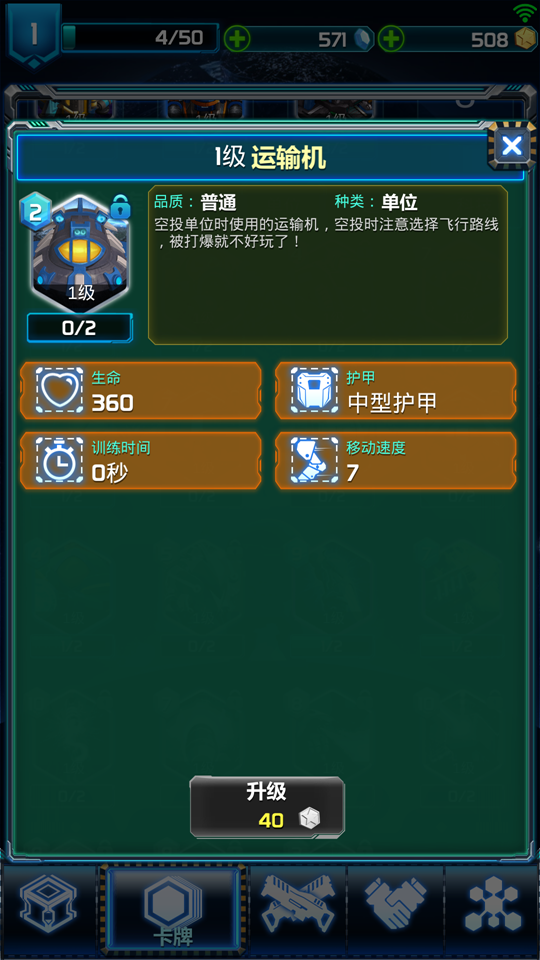Select the 卡牌 cards tab
540x960 pixels.
[174, 909]
